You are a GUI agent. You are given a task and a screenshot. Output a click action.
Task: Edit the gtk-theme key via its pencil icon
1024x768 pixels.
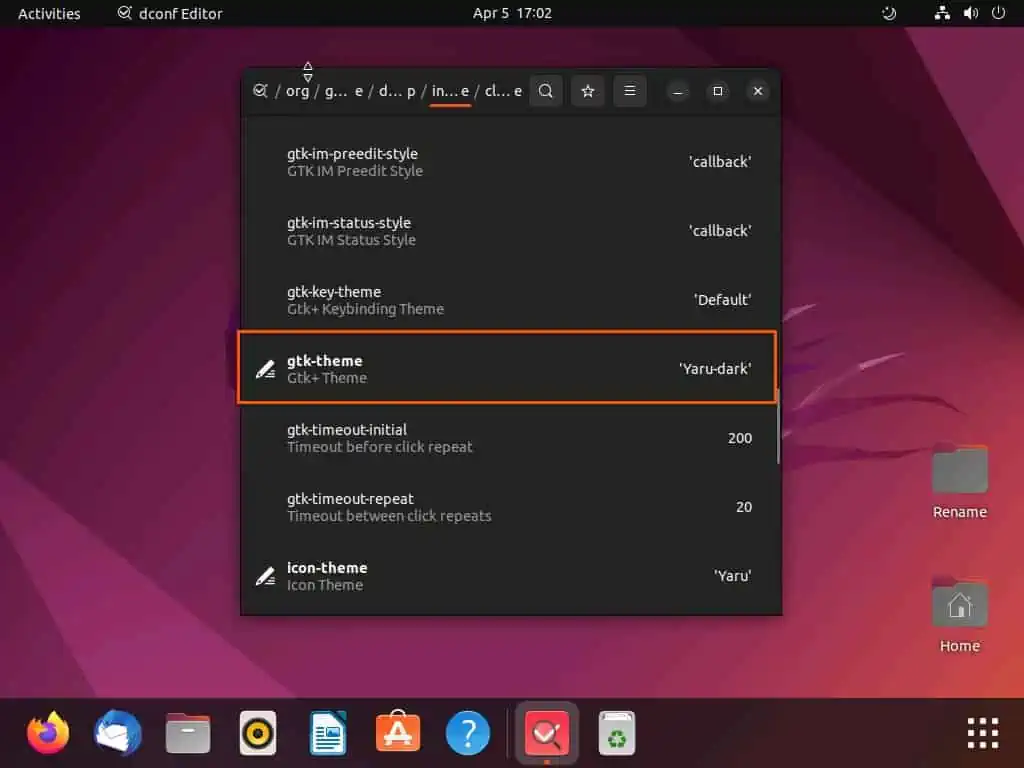[x=265, y=368]
